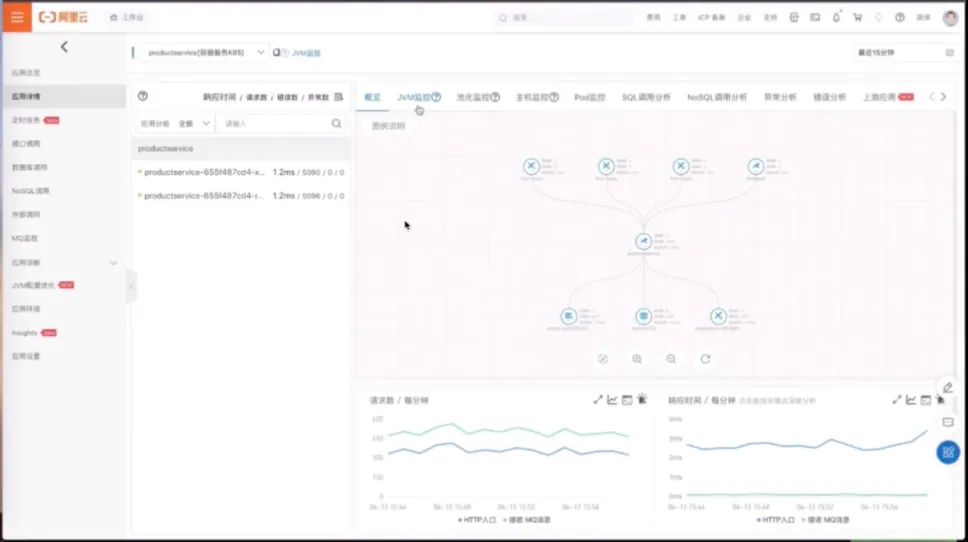Select the second productservice-655f487cd4 instance row
Image resolution: width=968 pixels, height=542 pixels.
[x=241, y=196]
